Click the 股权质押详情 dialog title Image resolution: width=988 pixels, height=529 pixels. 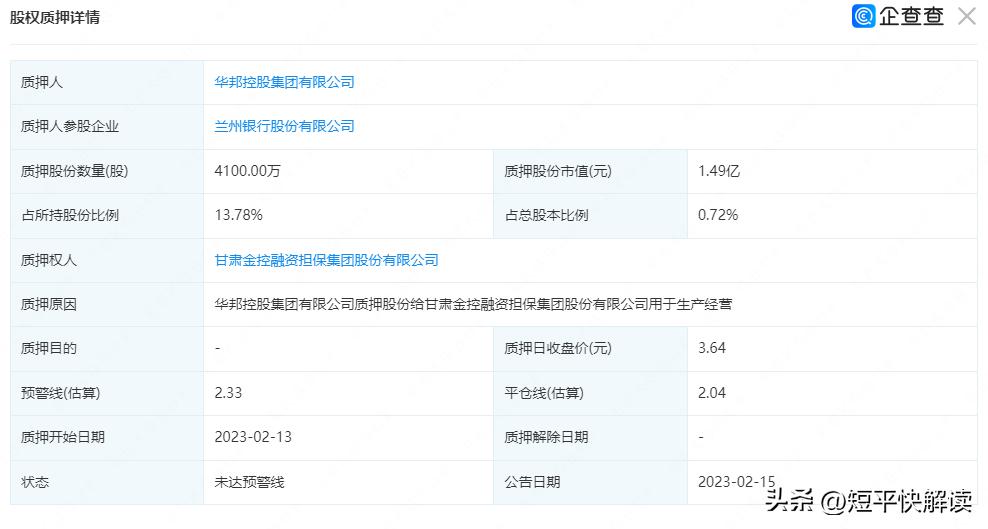tap(55, 17)
